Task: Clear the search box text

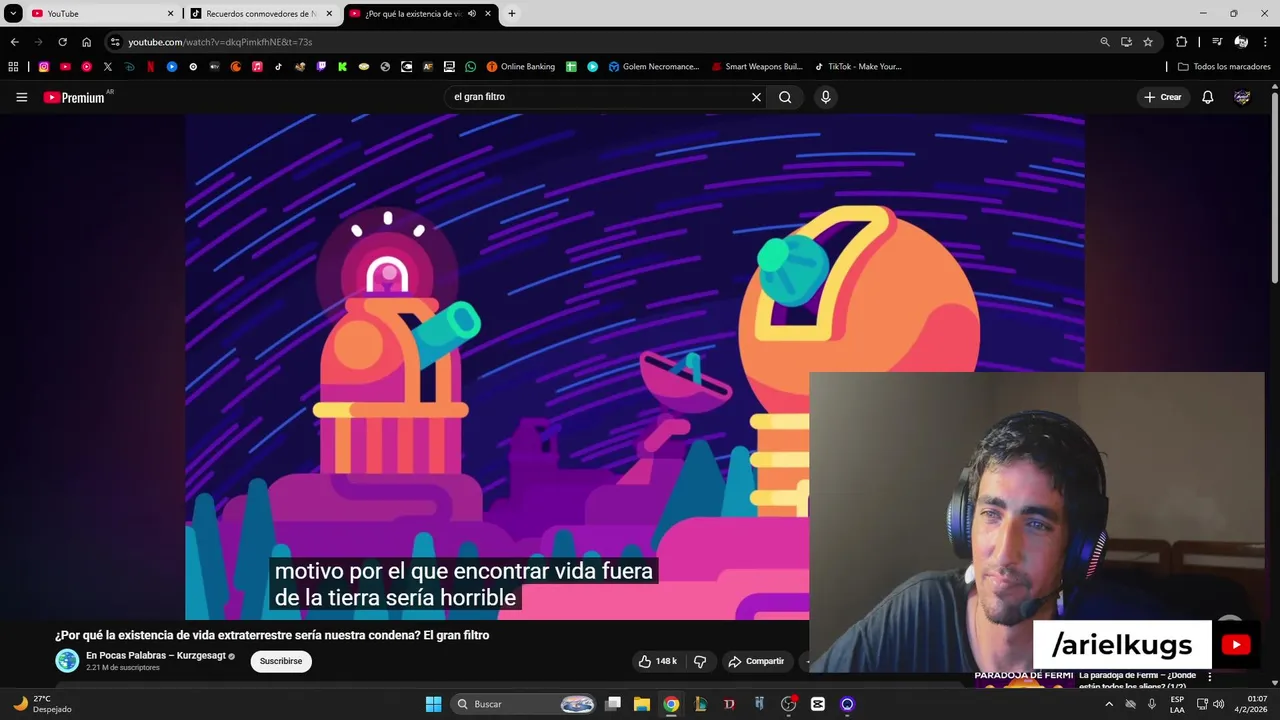Action: click(x=756, y=97)
